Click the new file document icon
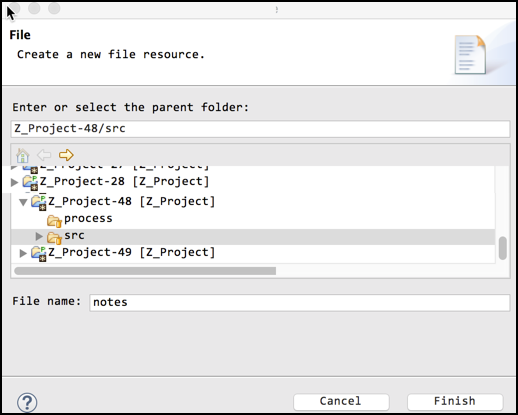Viewport: 518px width, 415px height. click(470, 55)
